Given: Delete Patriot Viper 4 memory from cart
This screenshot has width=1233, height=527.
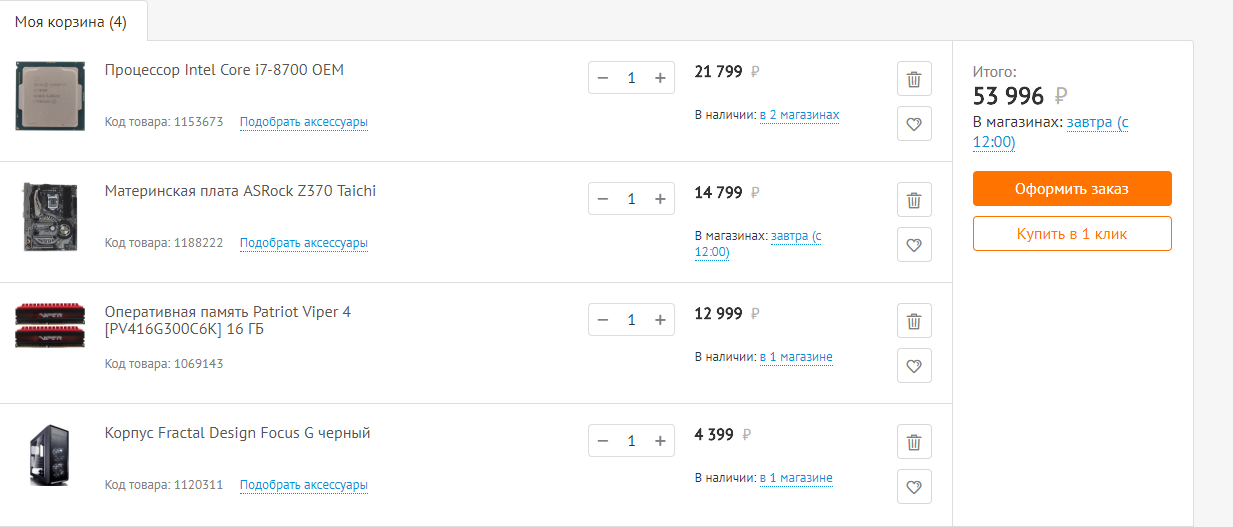Looking at the screenshot, I should 914,321.
